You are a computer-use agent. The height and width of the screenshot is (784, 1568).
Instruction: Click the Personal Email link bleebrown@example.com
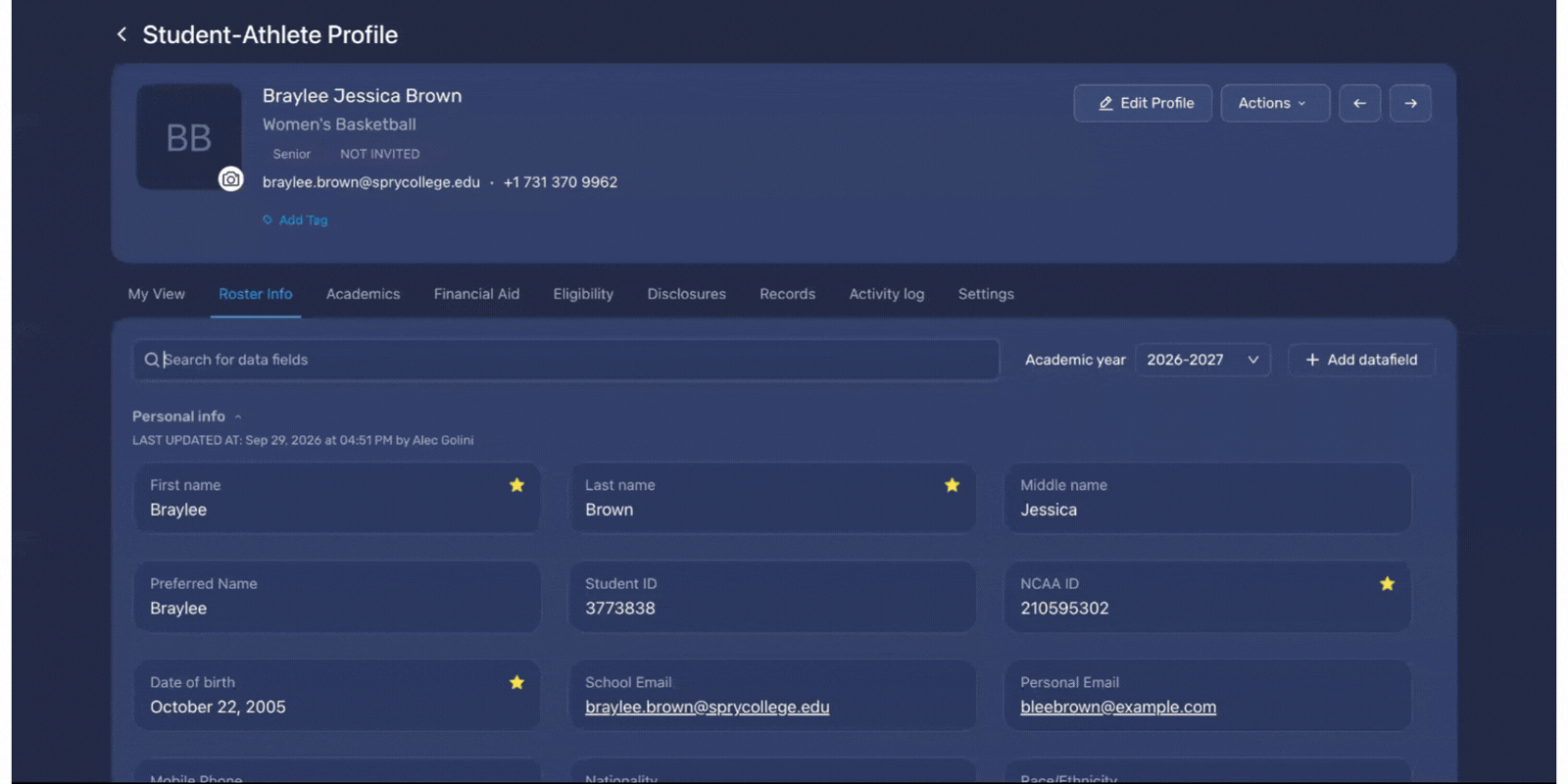(1118, 707)
